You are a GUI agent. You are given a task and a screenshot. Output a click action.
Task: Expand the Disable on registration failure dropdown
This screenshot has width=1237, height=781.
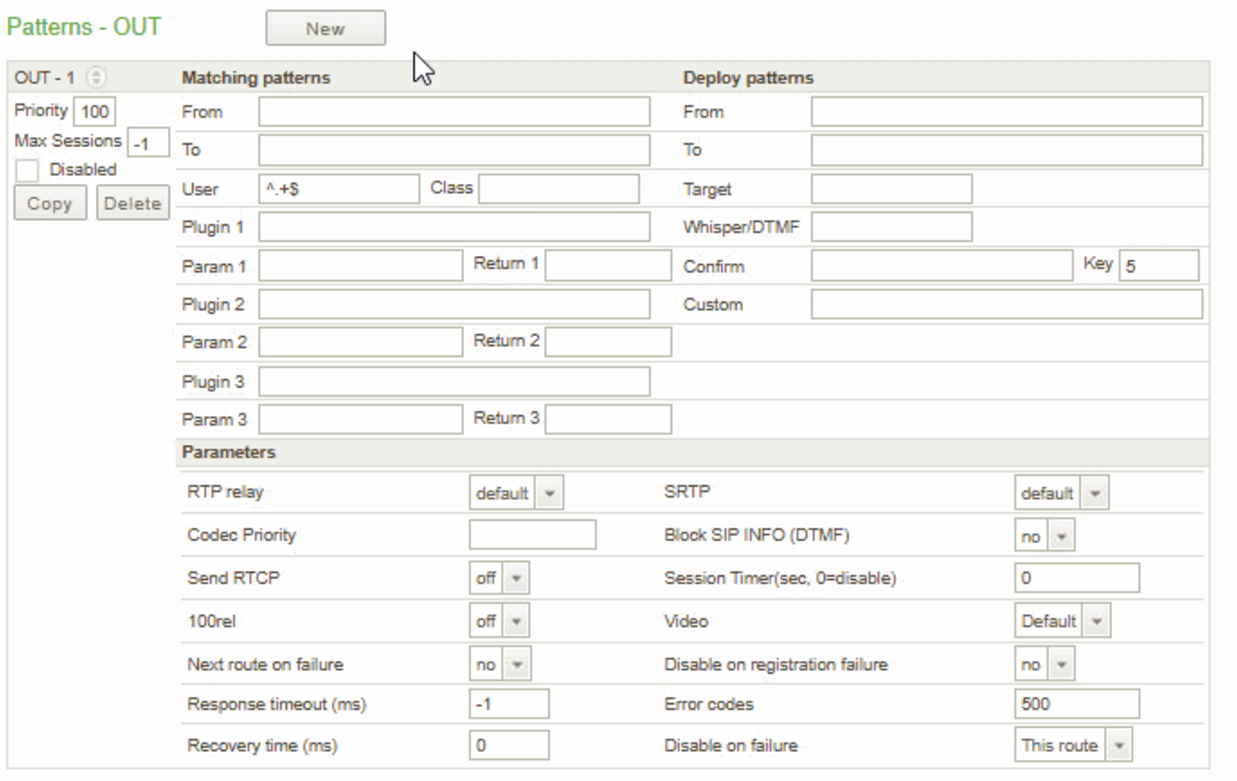point(1045,664)
